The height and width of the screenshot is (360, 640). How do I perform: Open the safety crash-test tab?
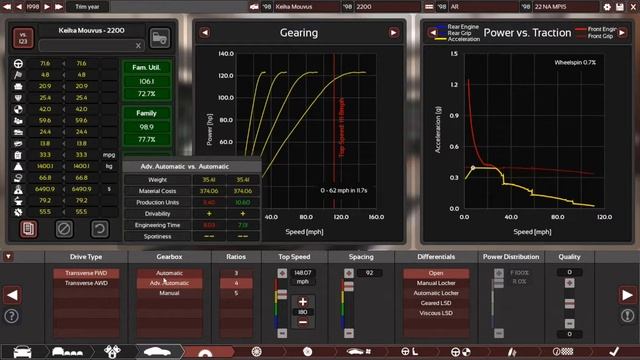coord(461,351)
